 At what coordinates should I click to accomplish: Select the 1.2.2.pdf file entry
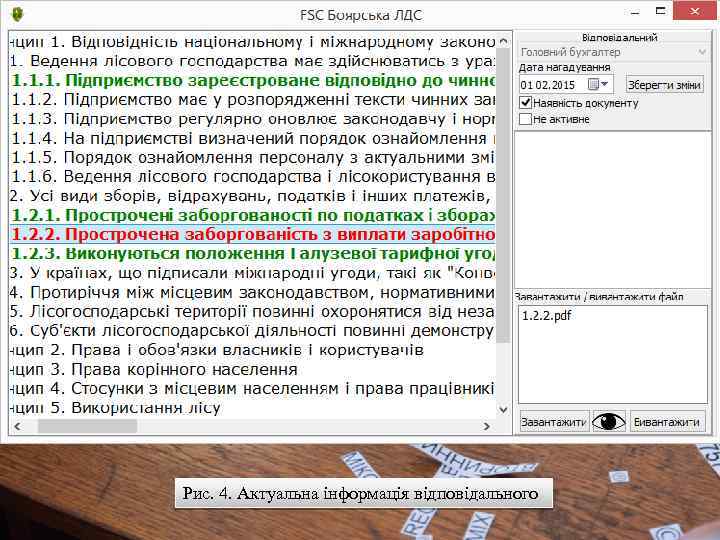point(546,315)
